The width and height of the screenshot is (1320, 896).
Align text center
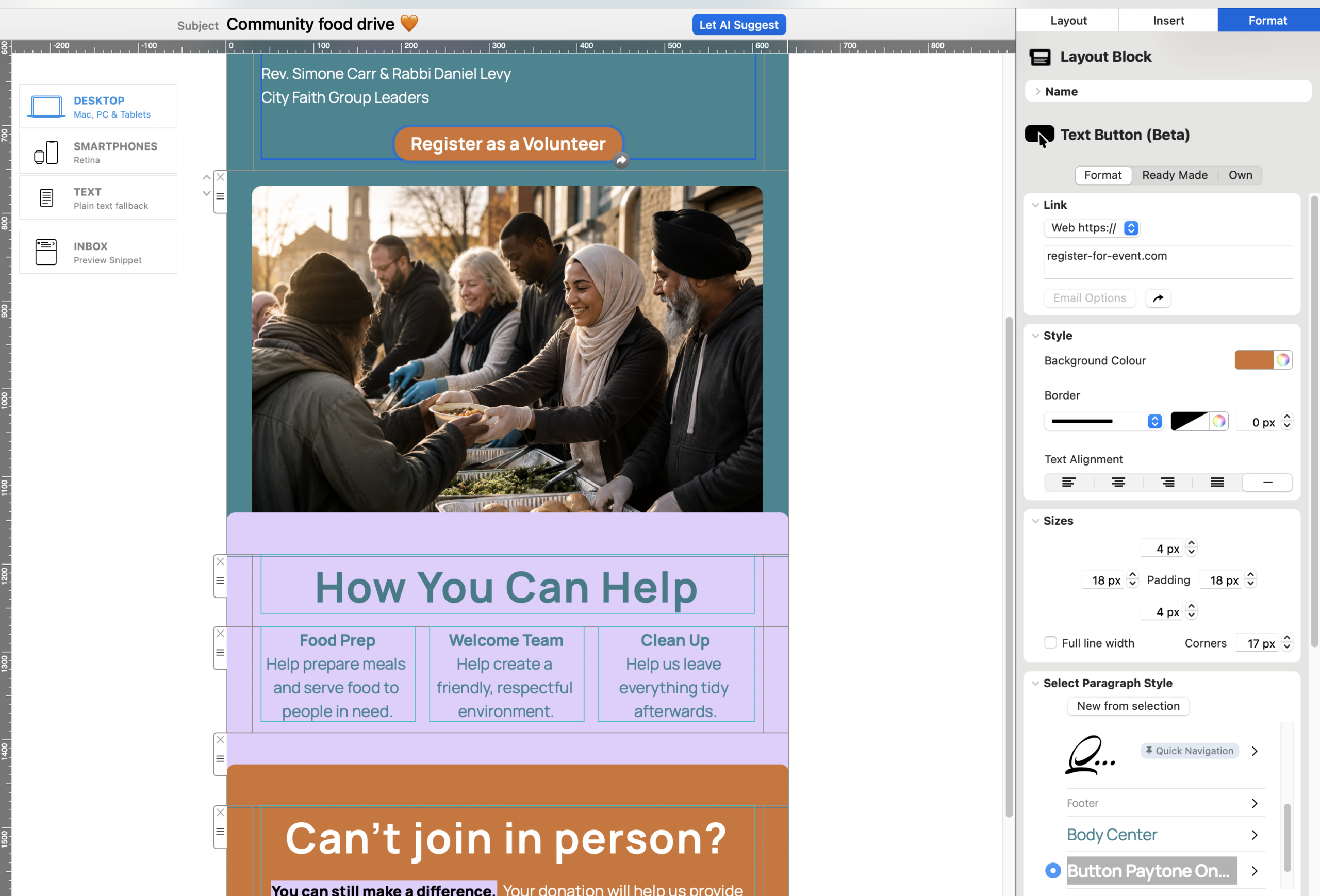click(x=1118, y=483)
